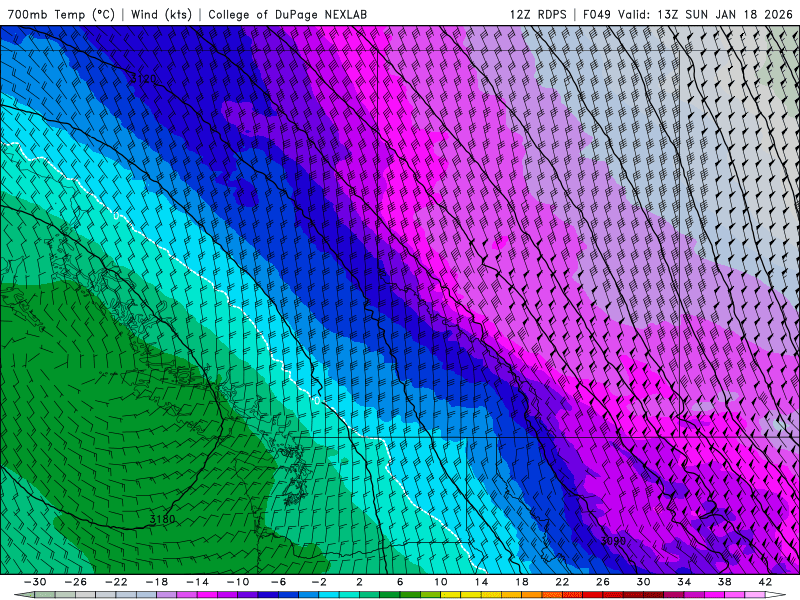Click the '3090' height contour label
800x600 pixels.
pyautogui.click(x=613, y=541)
